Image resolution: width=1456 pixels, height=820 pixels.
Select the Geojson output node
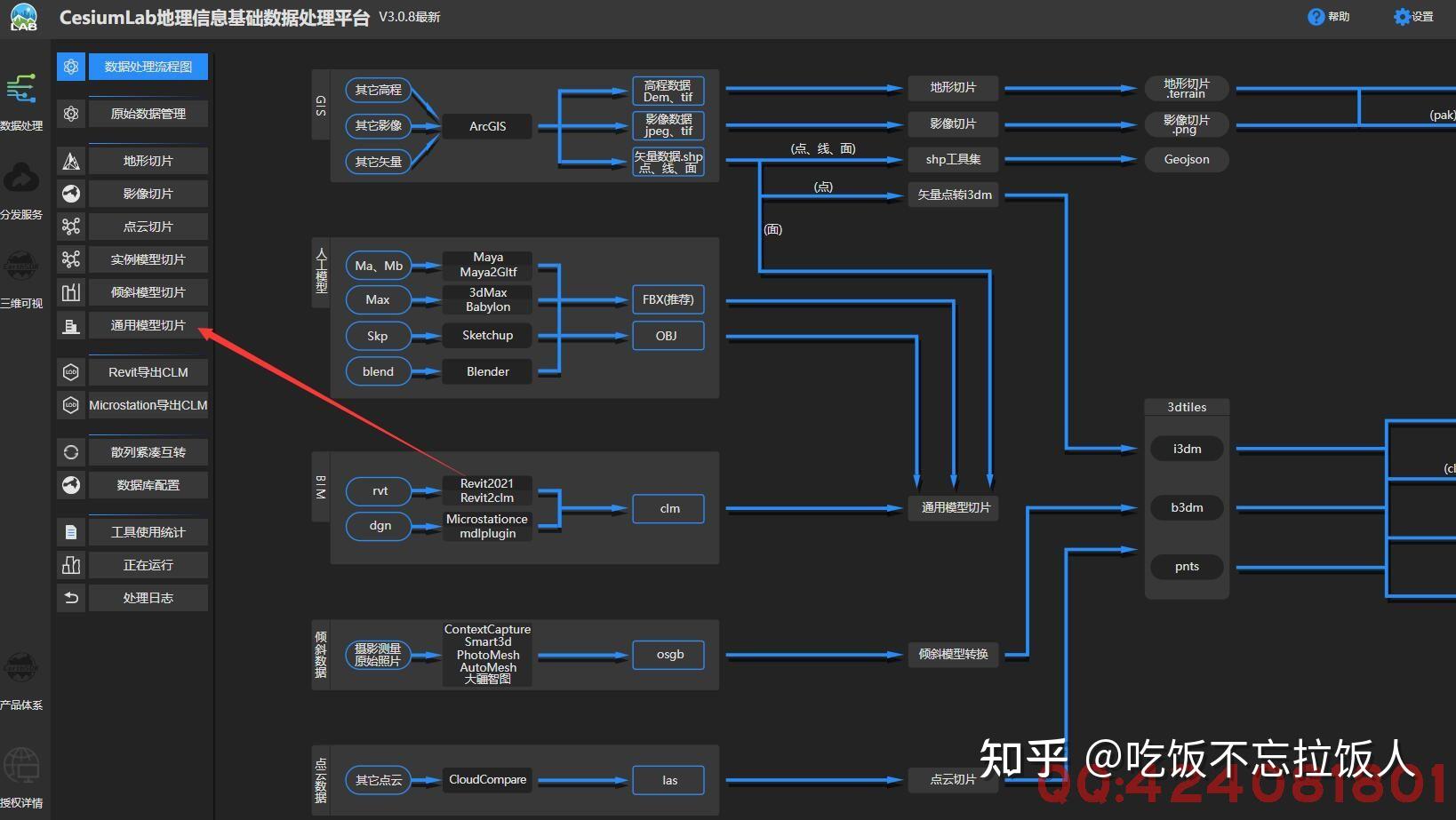[1186, 159]
